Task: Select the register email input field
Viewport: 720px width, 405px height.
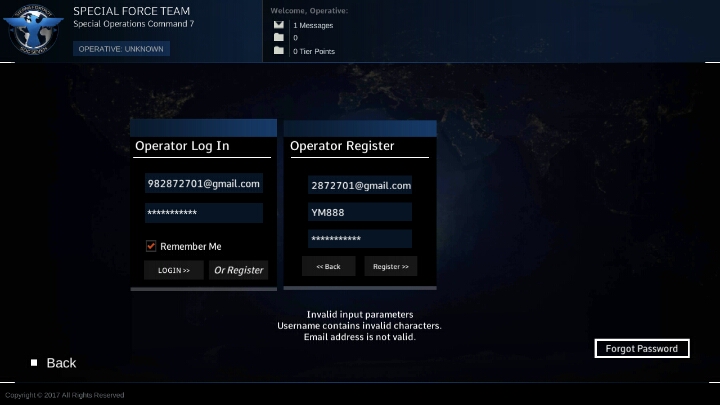Action: click(360, 186)
